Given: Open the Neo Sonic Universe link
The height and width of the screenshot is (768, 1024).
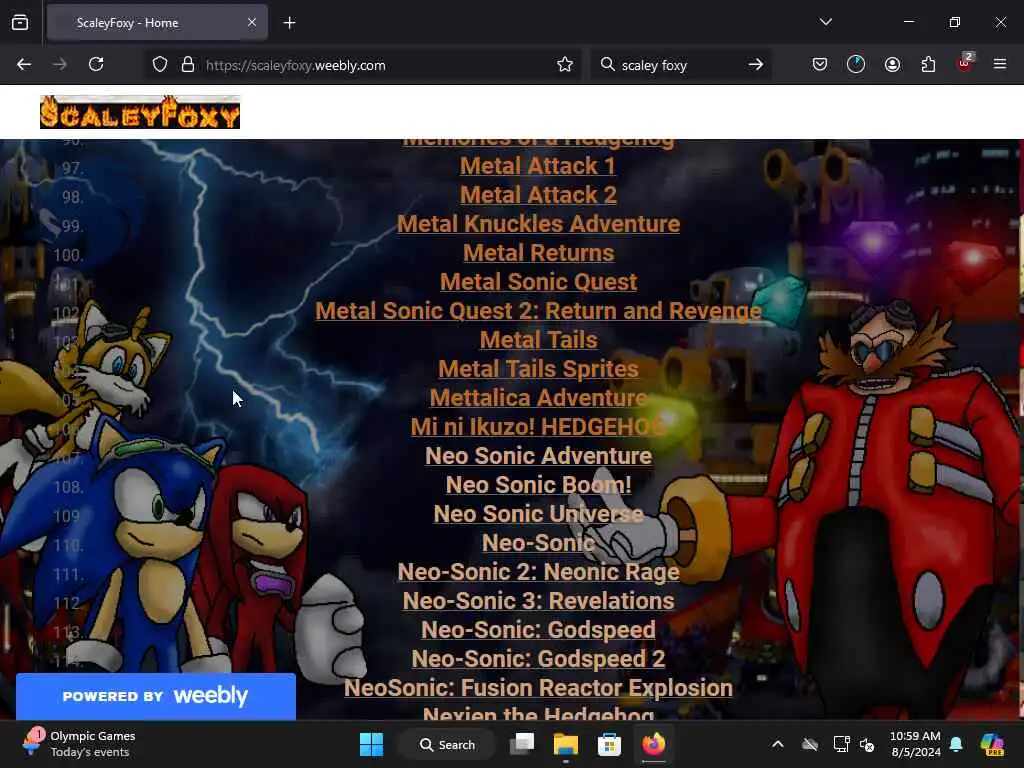Looking at the screenshot, I should tap(538, 514).
